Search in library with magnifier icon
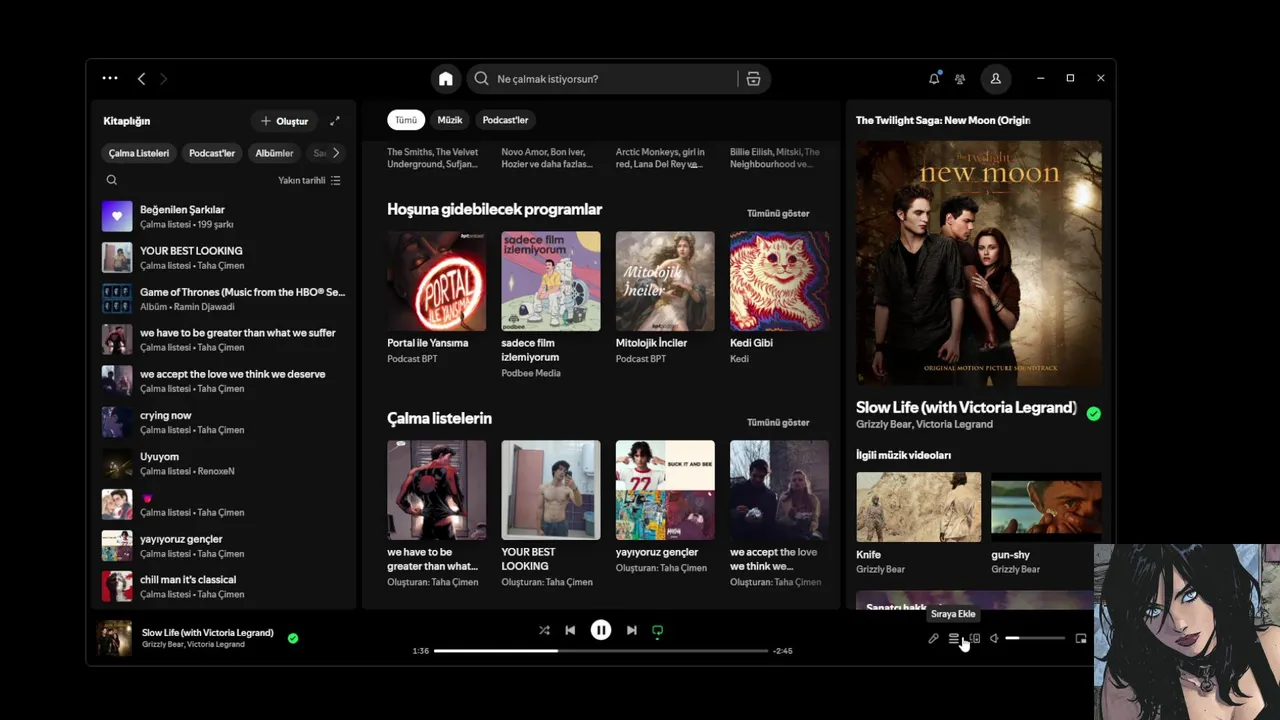This screenshot has width=1280, height=720. pos(112,180)
